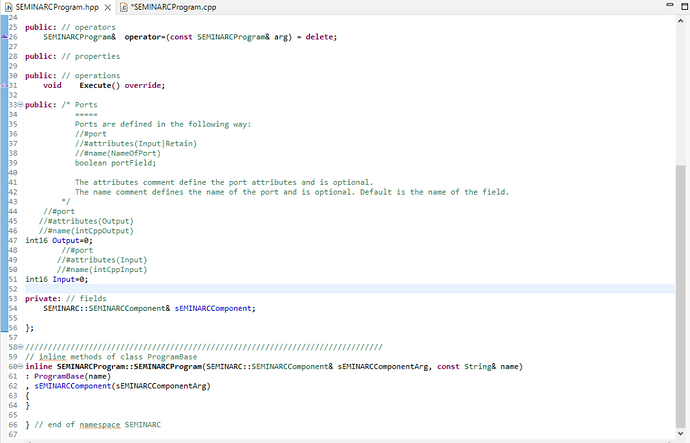Click line number 47 in the gutter
Viewport: 690px width, 443px height.
point(13,240)
